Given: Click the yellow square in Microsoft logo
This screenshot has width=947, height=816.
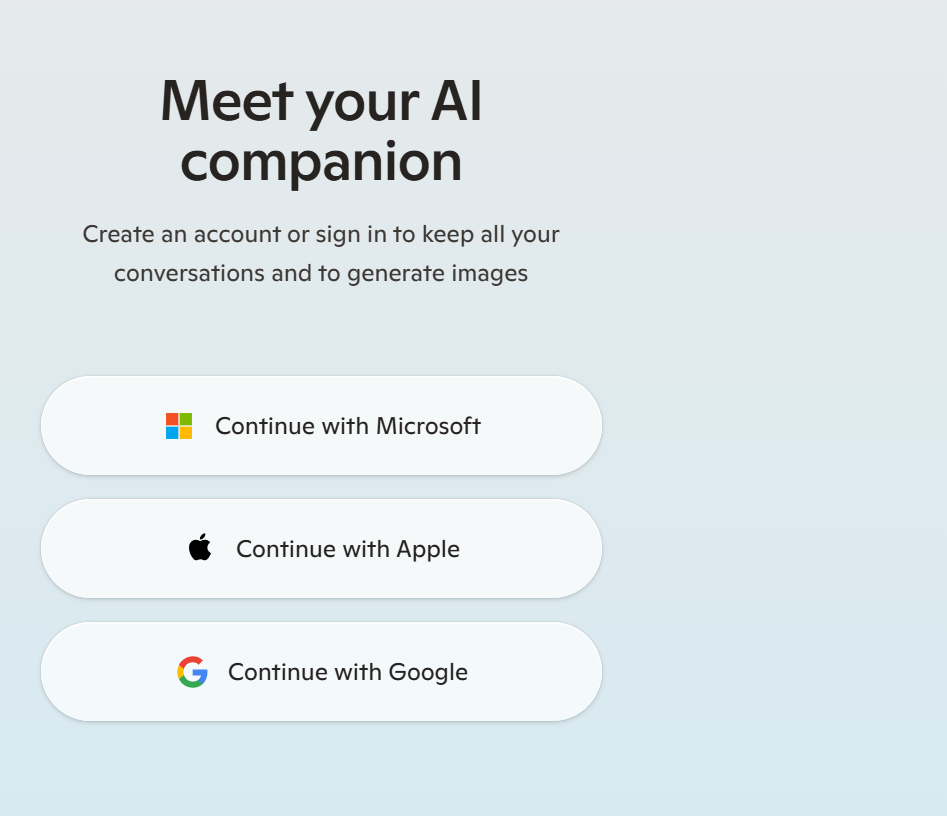Looking at the screenshot, I should tap(186, 433).
